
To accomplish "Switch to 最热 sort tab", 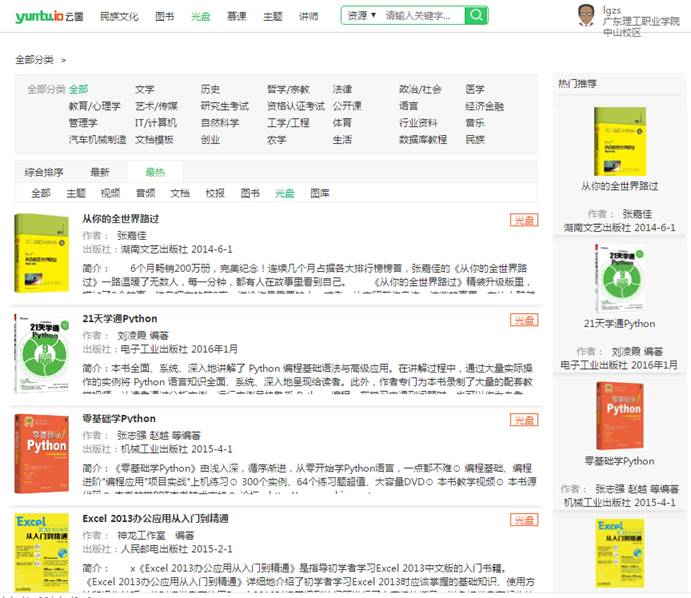I will [155, 172].
